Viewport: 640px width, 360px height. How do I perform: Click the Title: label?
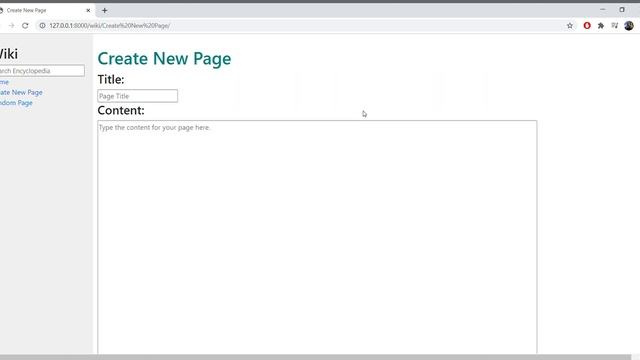point(111,80)
